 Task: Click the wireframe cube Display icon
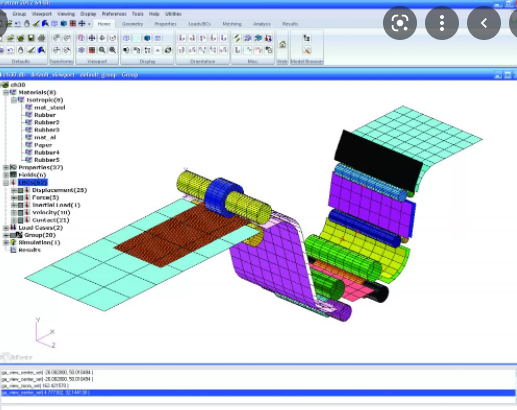point(126,38)
